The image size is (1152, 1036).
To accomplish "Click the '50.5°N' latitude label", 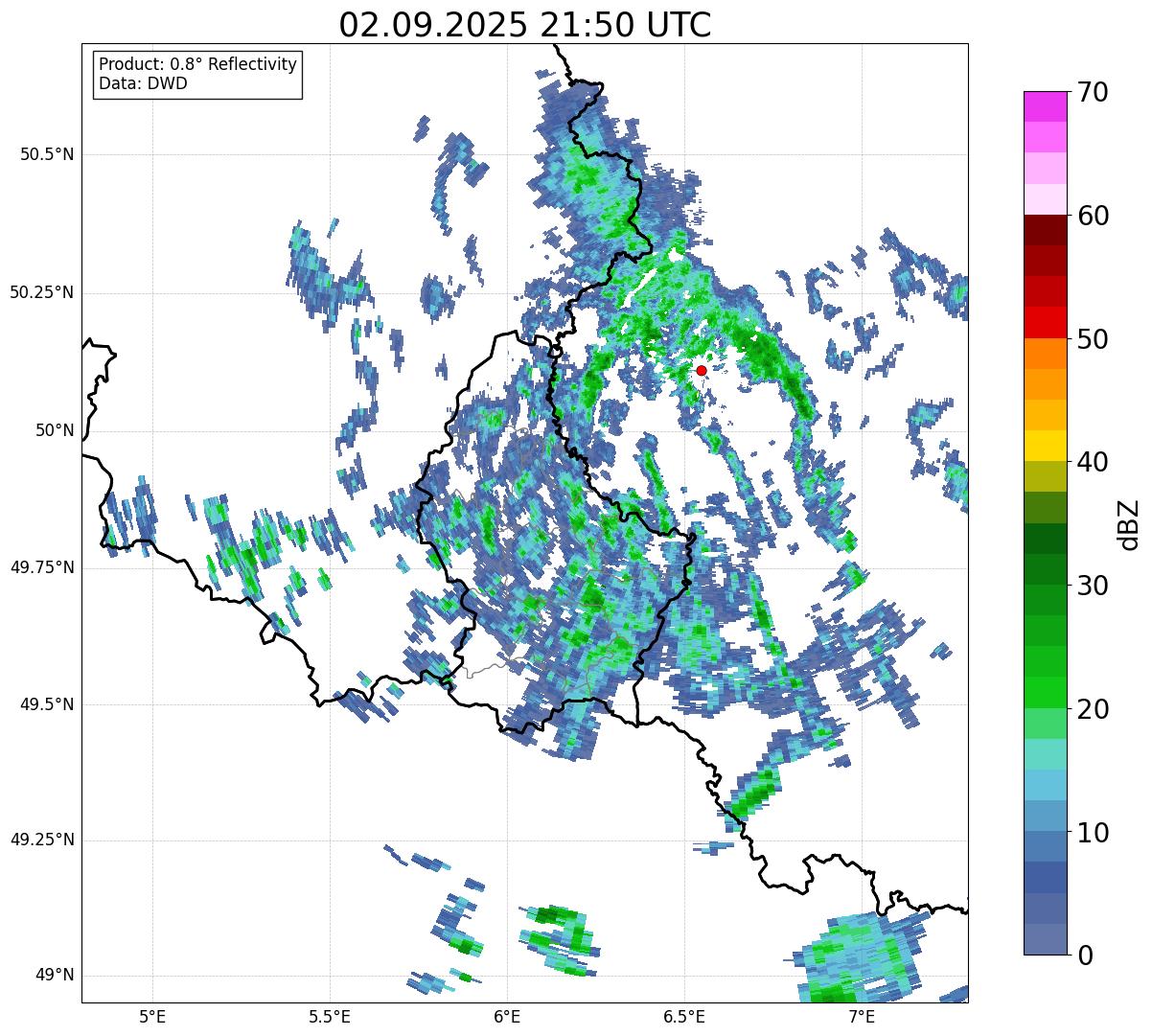I will [x=48, y=154].
